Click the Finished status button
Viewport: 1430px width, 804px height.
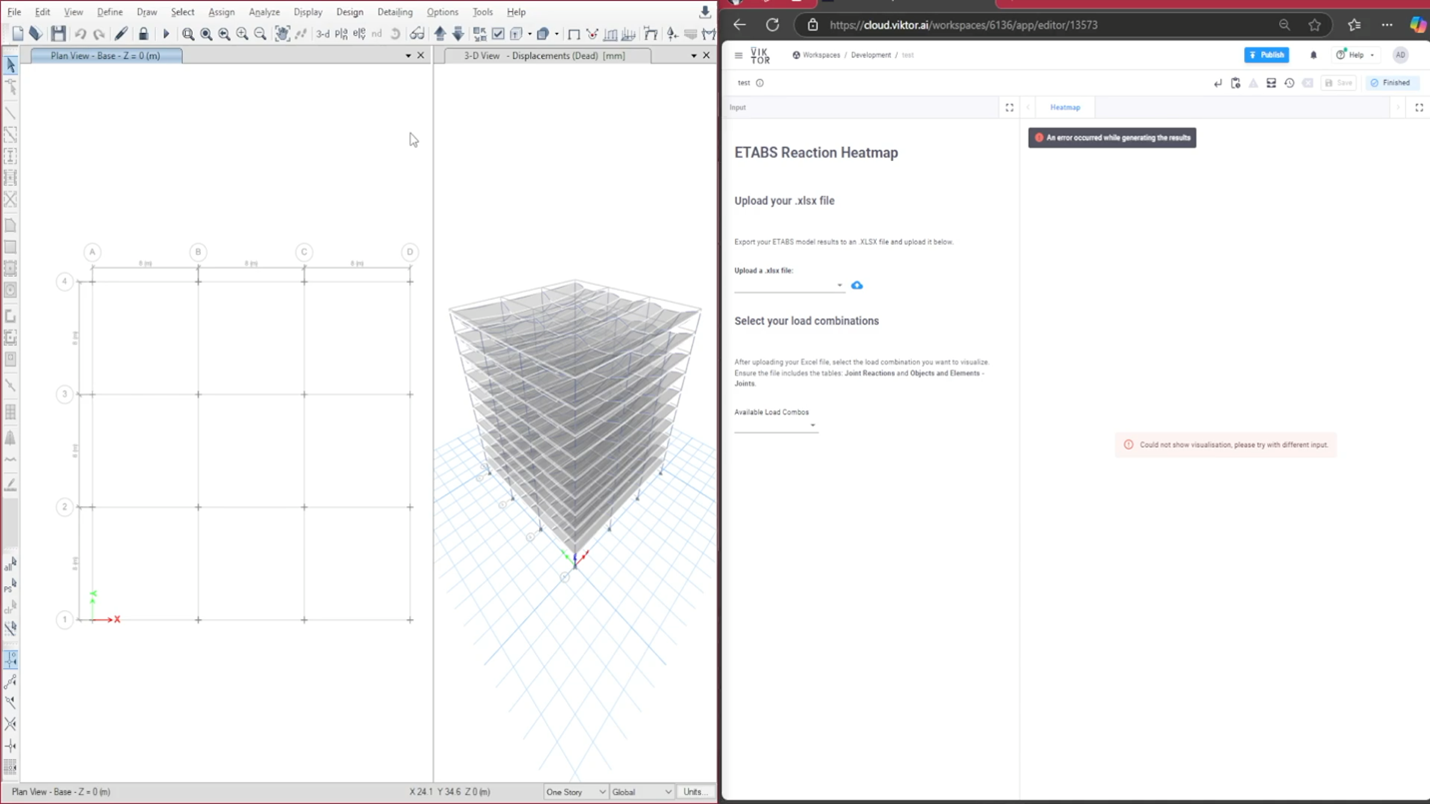tap(1391, 83)
